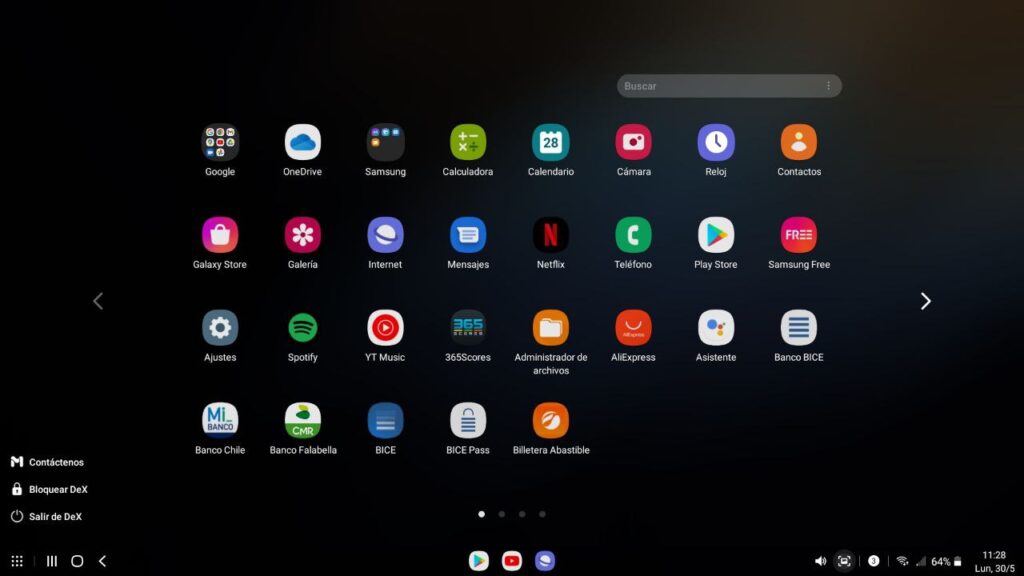Open the search bar overflow menu
This screenshot has height=576, width=1024.
pos(828,86)
